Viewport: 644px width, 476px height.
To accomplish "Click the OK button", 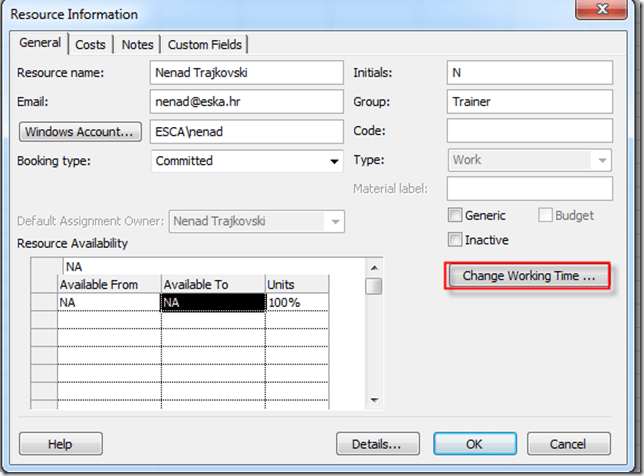I will (x=474, y=444).
